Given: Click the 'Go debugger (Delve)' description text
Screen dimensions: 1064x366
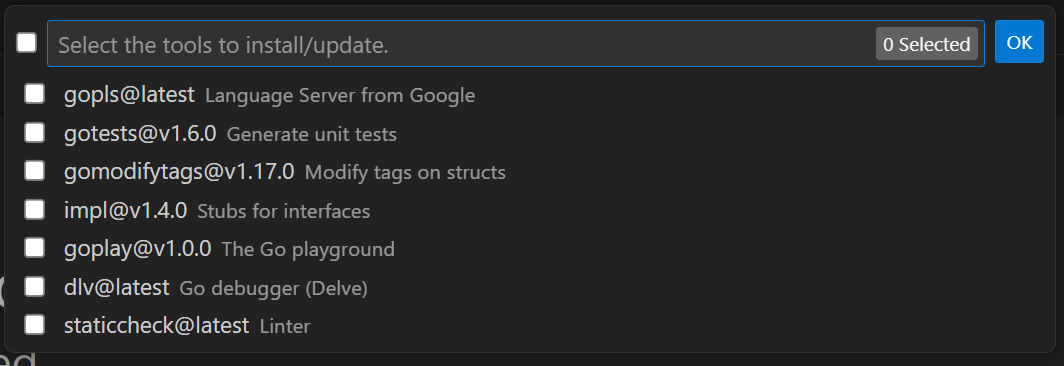Looking at the screenshot, I should pos(273,289).
